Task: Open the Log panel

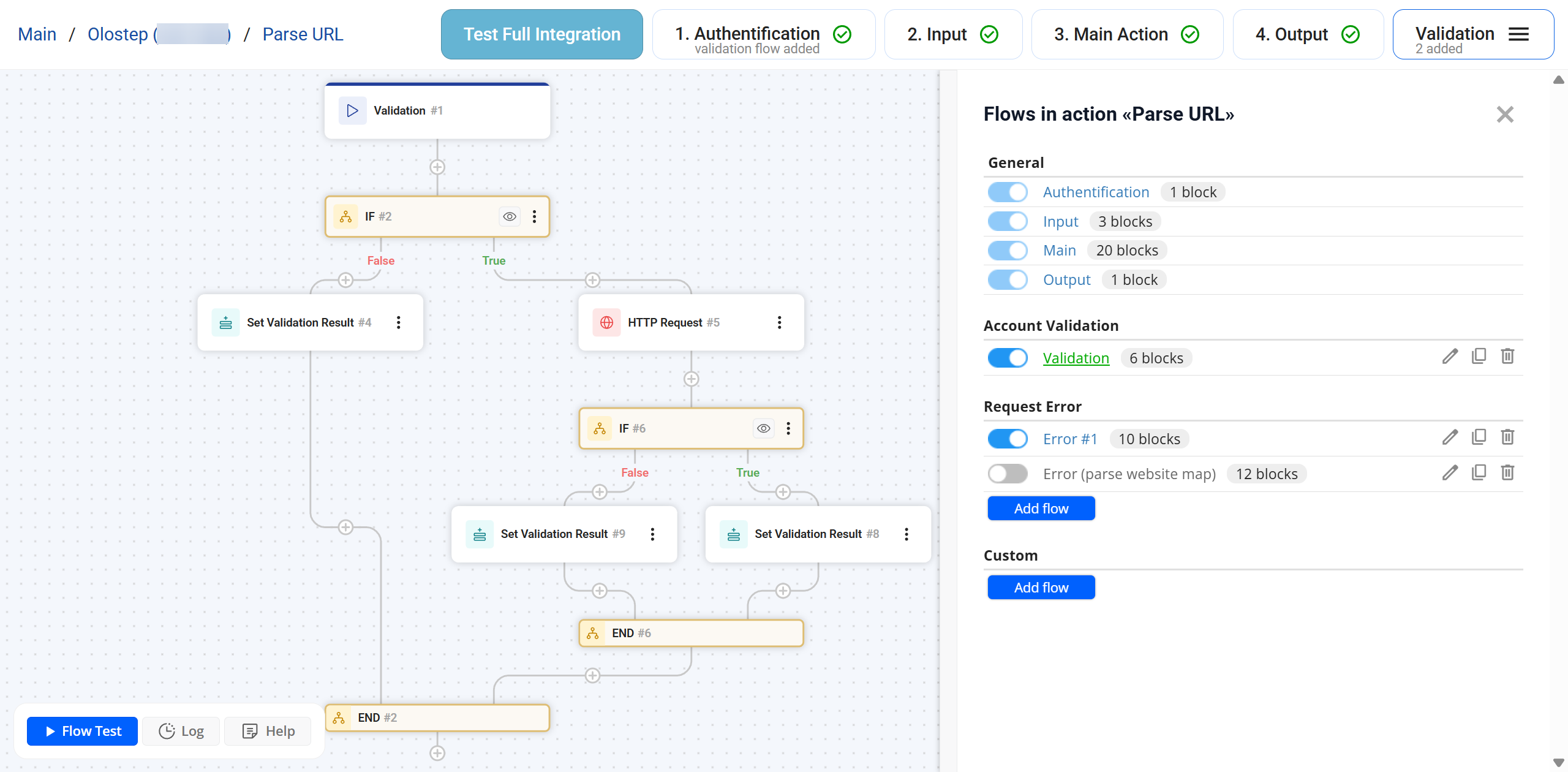Action: [181, 731]
